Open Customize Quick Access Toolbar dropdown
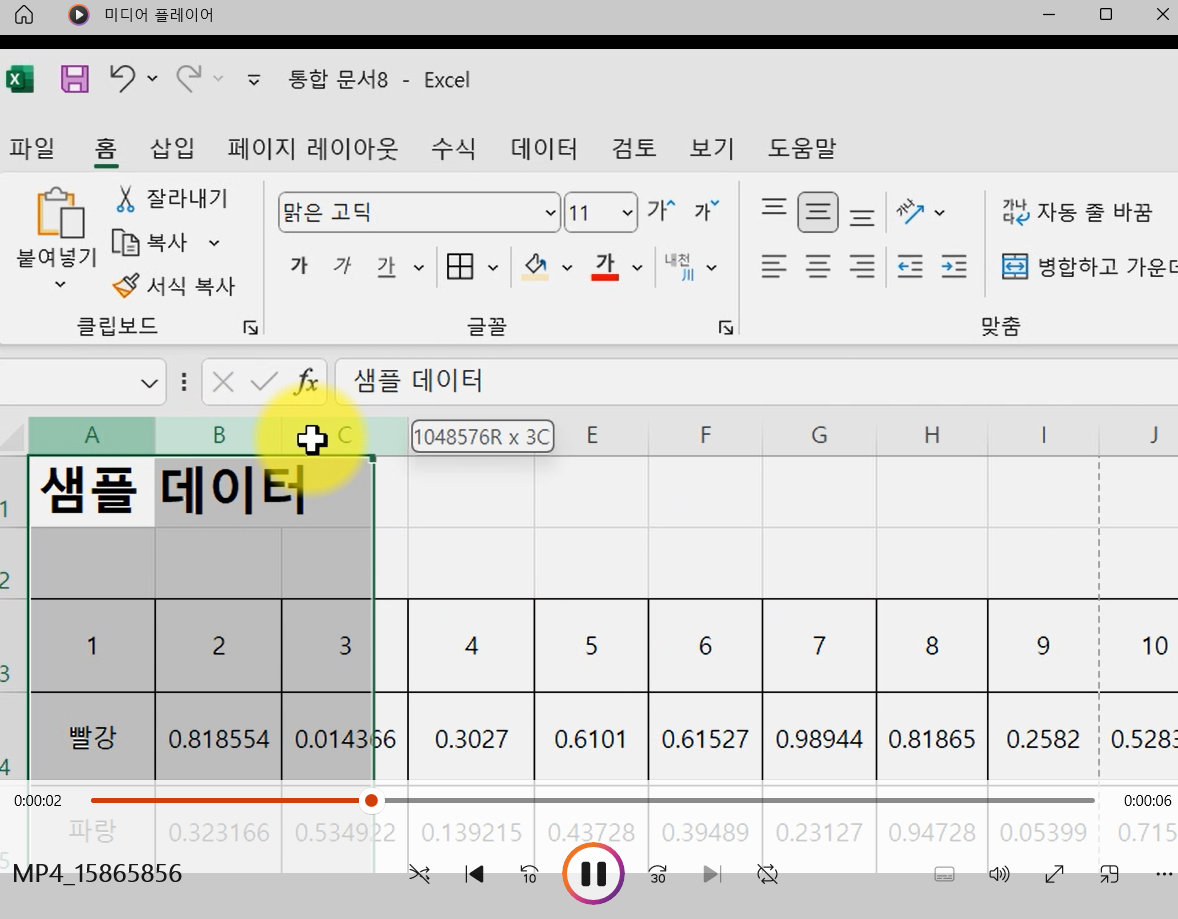The image size is (1178, 919). click(x=254, y=80)
